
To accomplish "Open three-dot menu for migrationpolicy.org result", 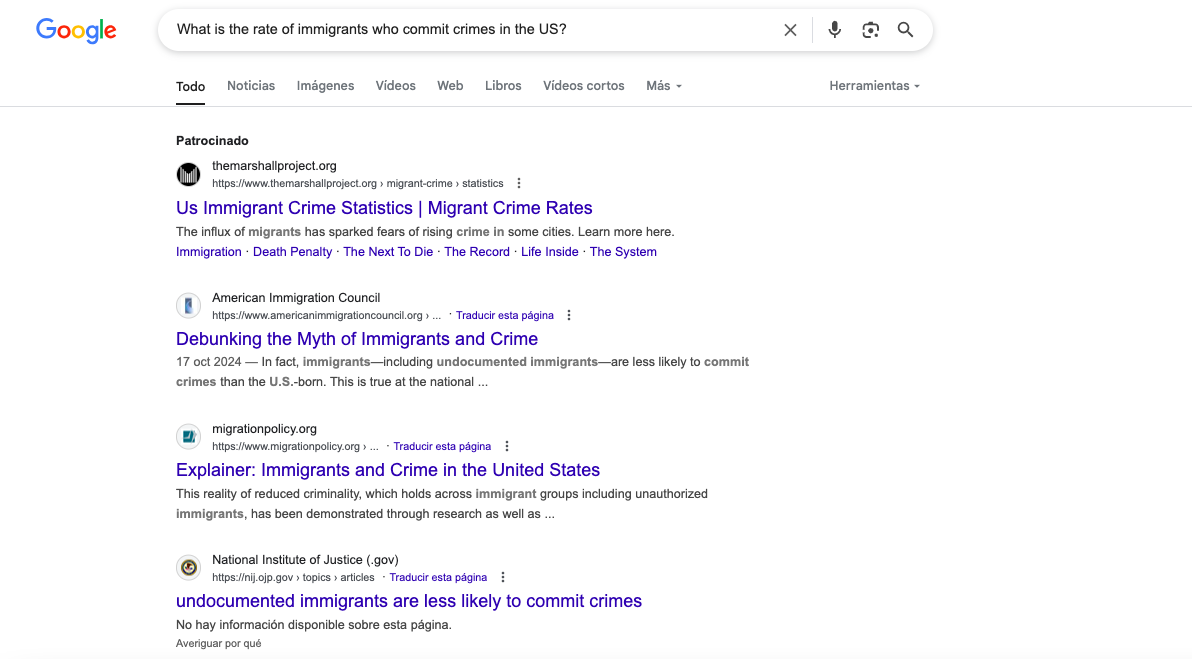I will (x=507, y=446).
